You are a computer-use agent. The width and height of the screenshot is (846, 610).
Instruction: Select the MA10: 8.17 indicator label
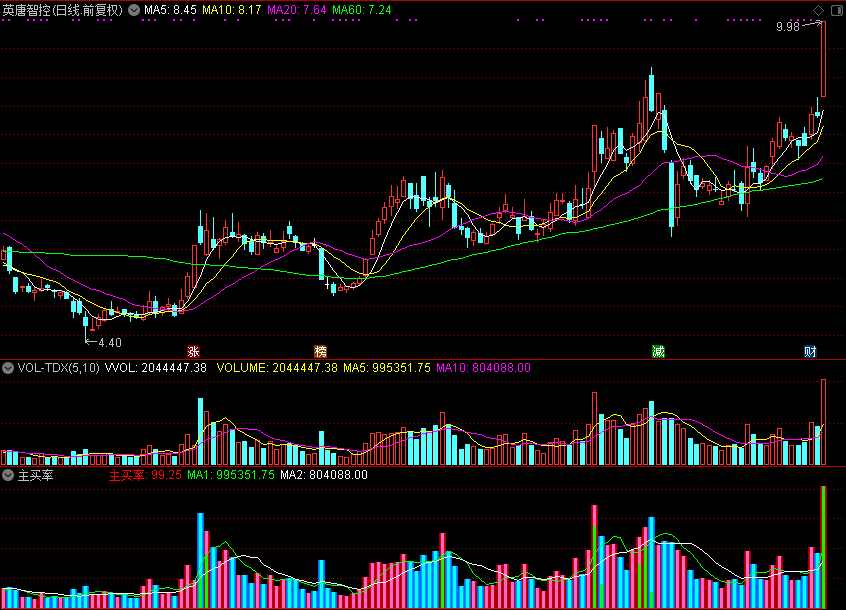coord(231,10)
